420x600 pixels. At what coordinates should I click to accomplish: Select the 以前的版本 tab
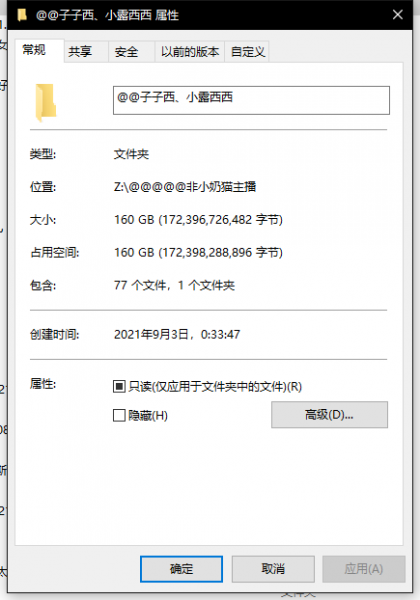tap(190, 51)
